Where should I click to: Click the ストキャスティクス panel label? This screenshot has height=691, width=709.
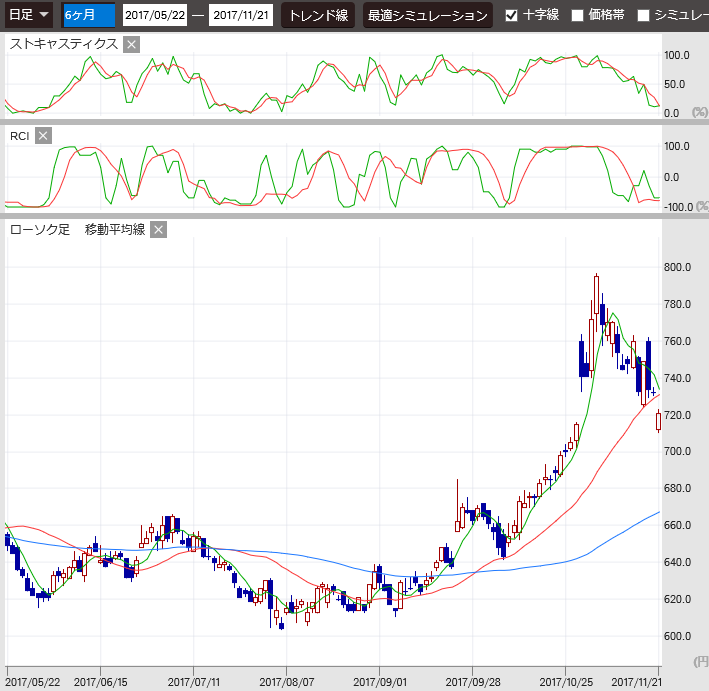point(63,44)
